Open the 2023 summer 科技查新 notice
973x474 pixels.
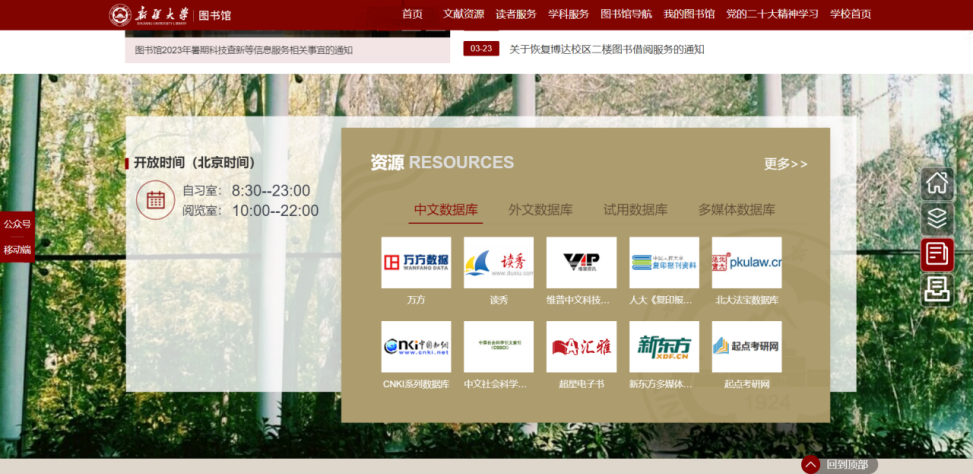coord(244,50)
